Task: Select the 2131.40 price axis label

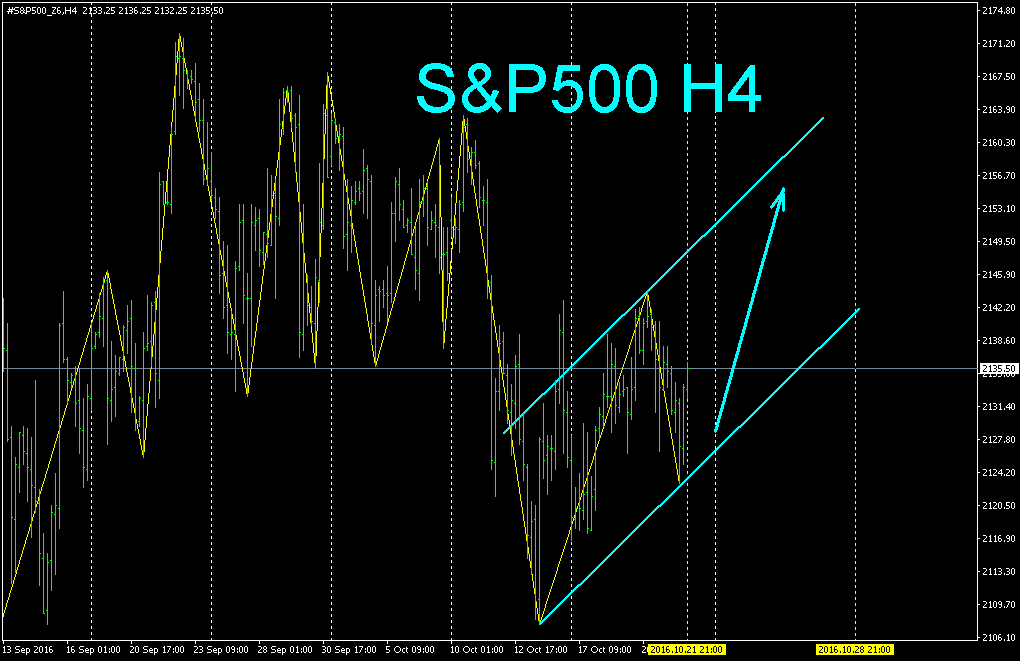Action: pyautogui.click(x=999, y=407)
